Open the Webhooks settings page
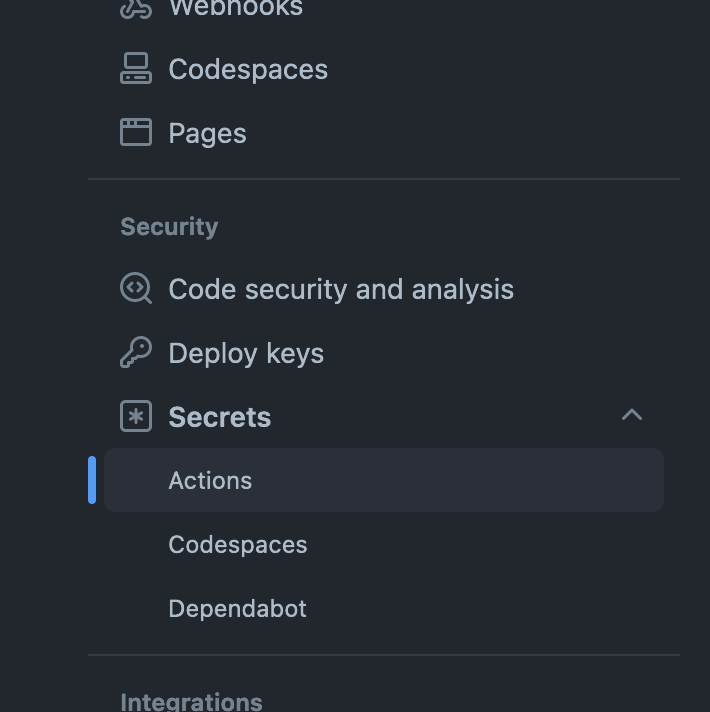This screenshot has width=710, height=712. (x=236, y=8)
